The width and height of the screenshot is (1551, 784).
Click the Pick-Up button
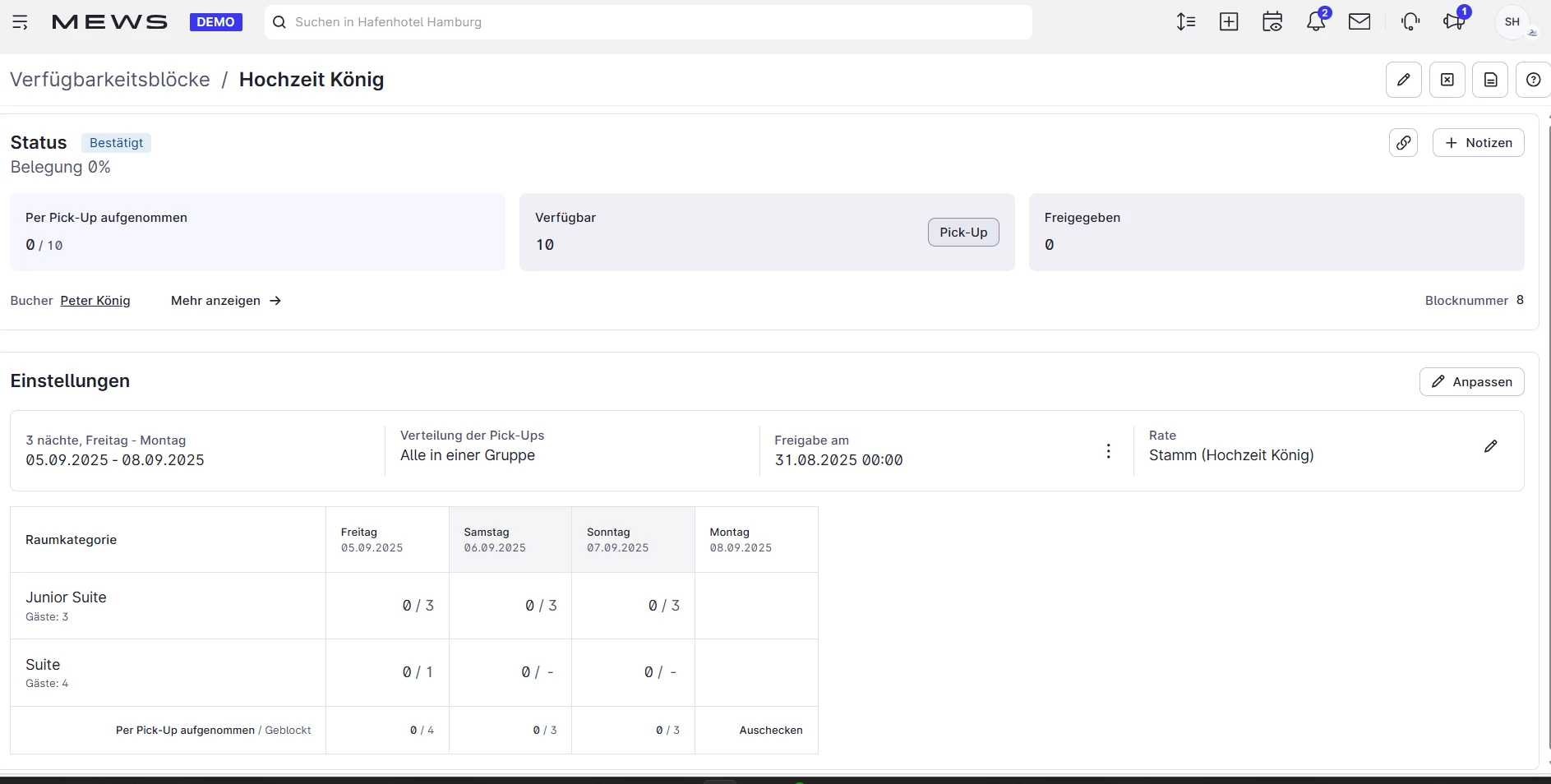click(963, 233)
